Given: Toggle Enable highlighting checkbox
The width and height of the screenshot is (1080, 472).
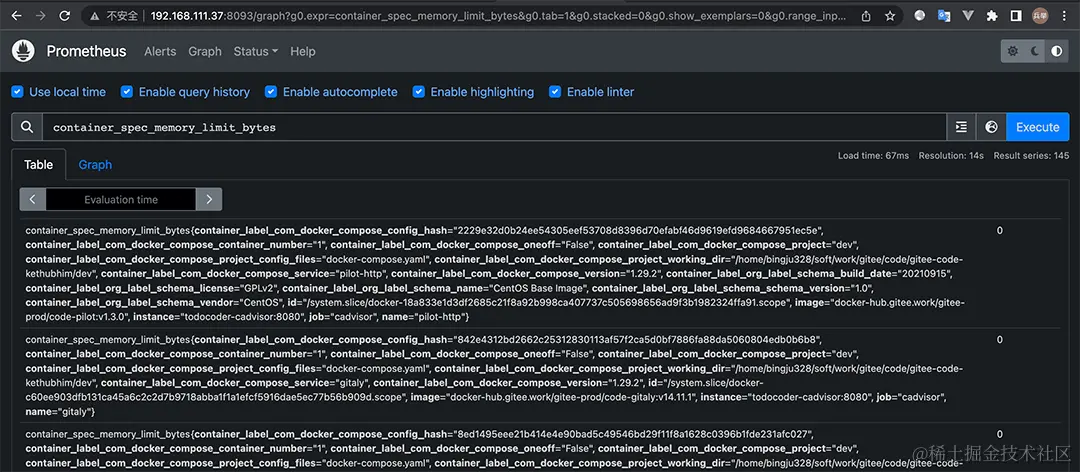Looking at the screenshot, I should coord(419,92).
